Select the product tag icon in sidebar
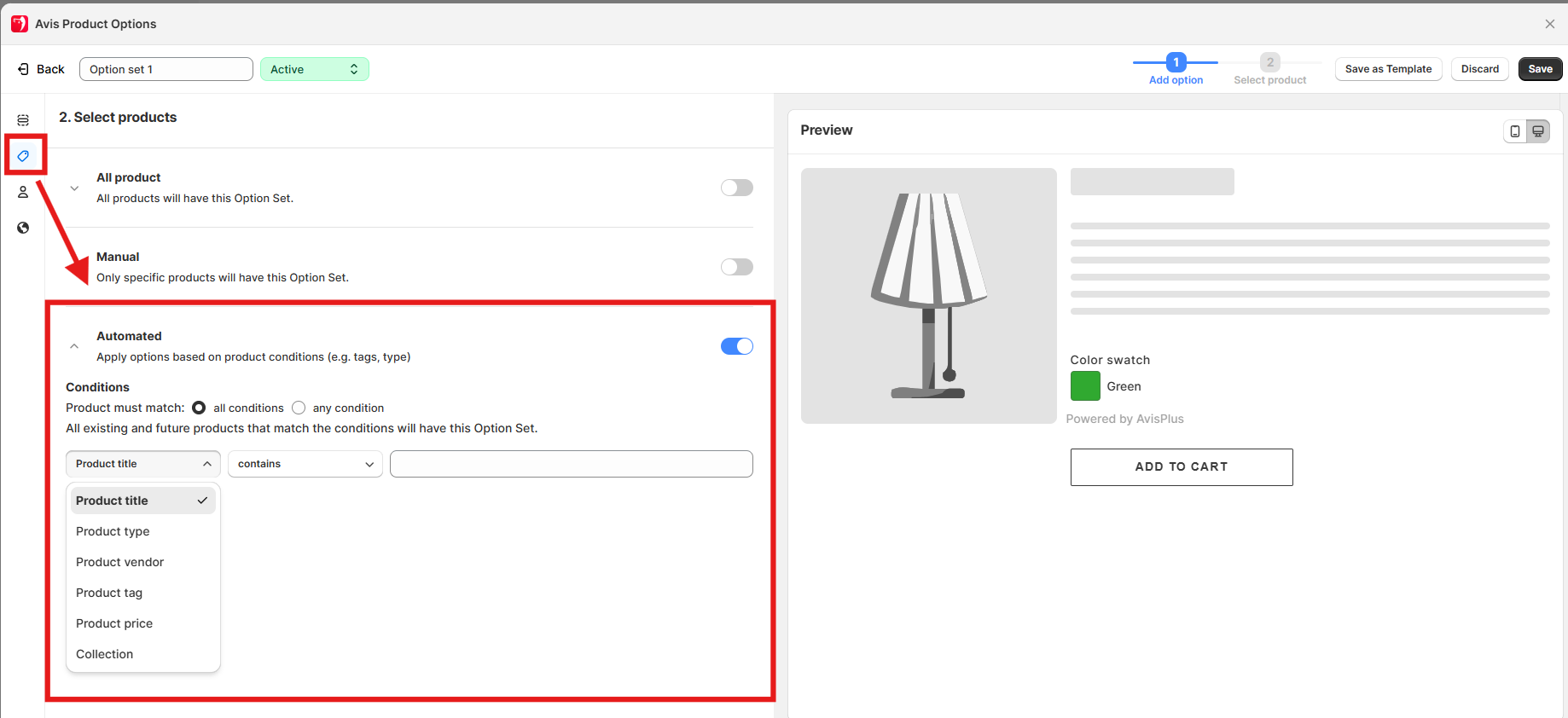 pos(23,156)
